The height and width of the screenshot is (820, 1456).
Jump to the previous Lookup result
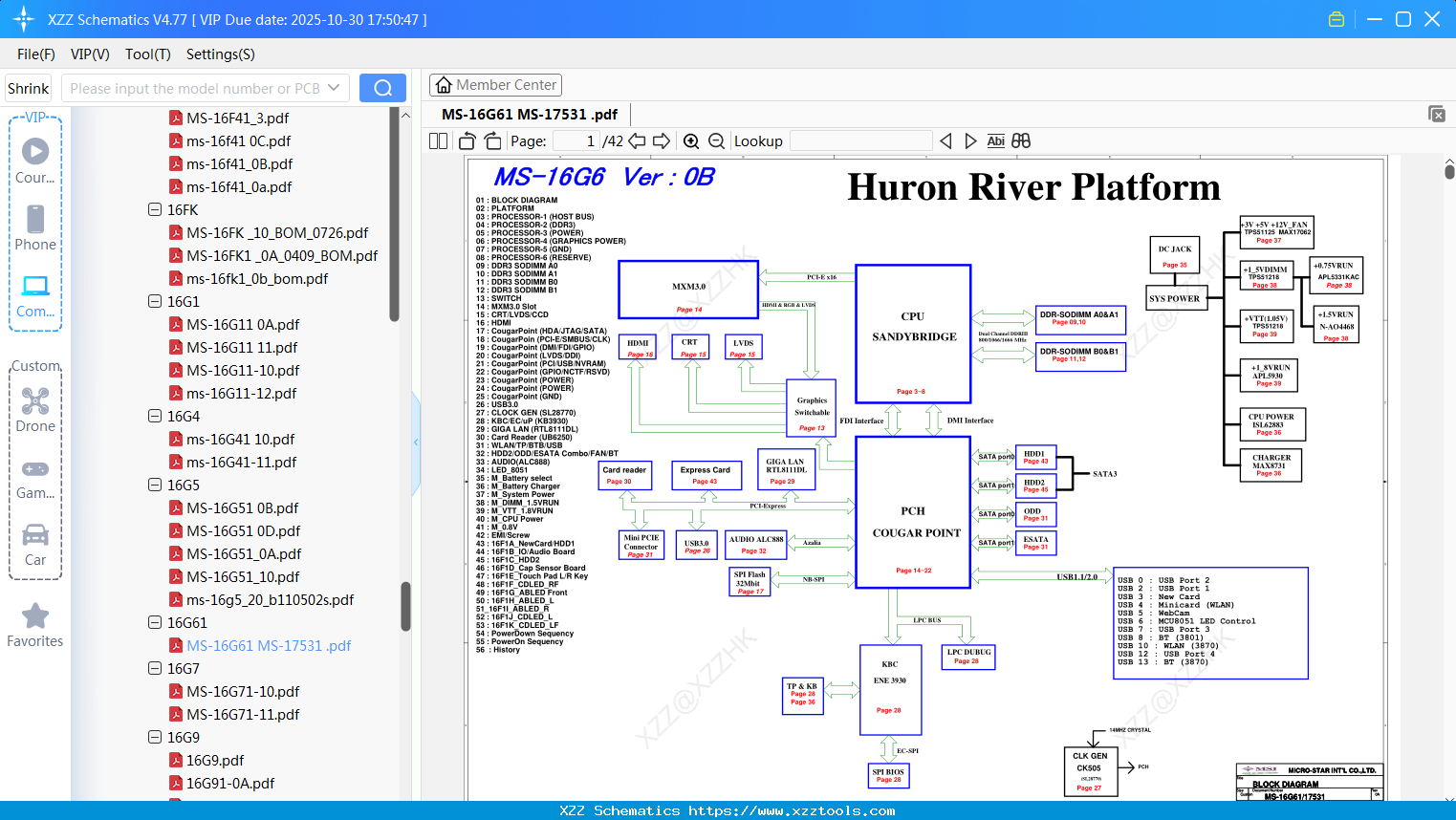pyautogui.click(x=945, y=140)
